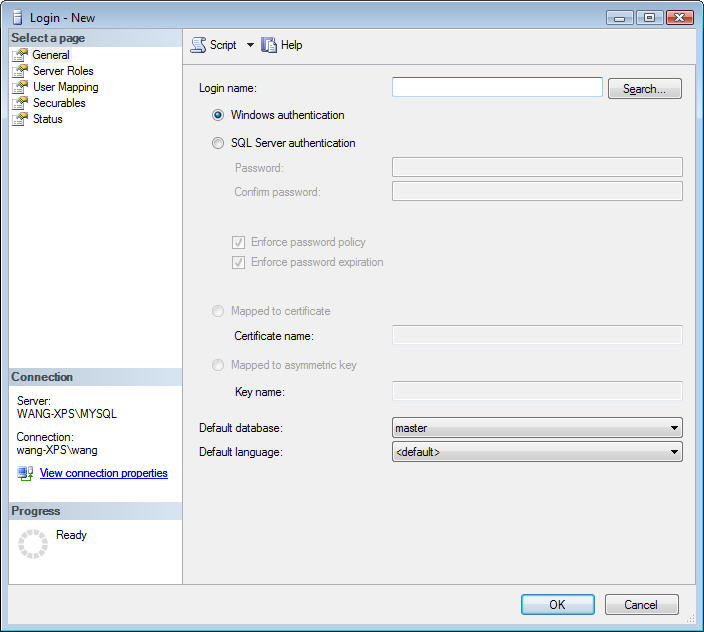Switch to Server Roles page
The width and height of the screenshot is (704, 632).
(x=63, y=71)
